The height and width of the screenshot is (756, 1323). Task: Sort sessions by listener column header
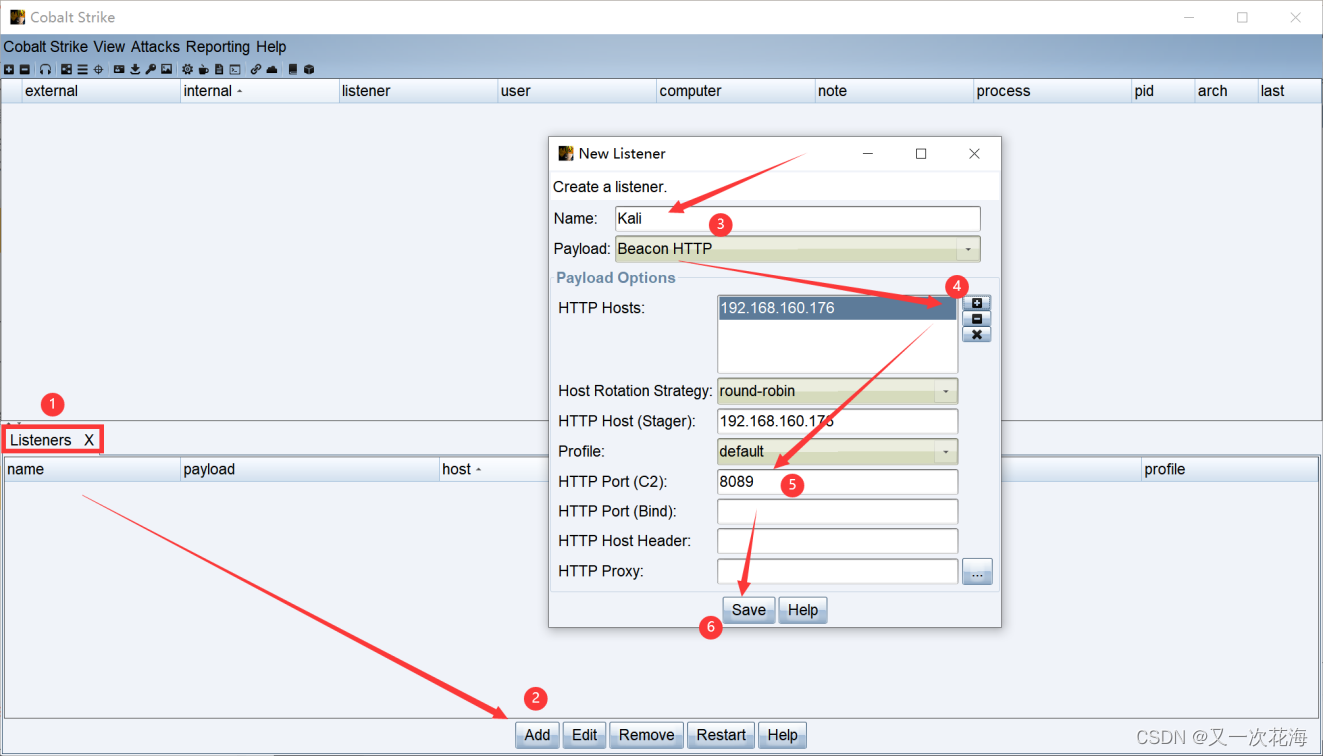point(418,91)
